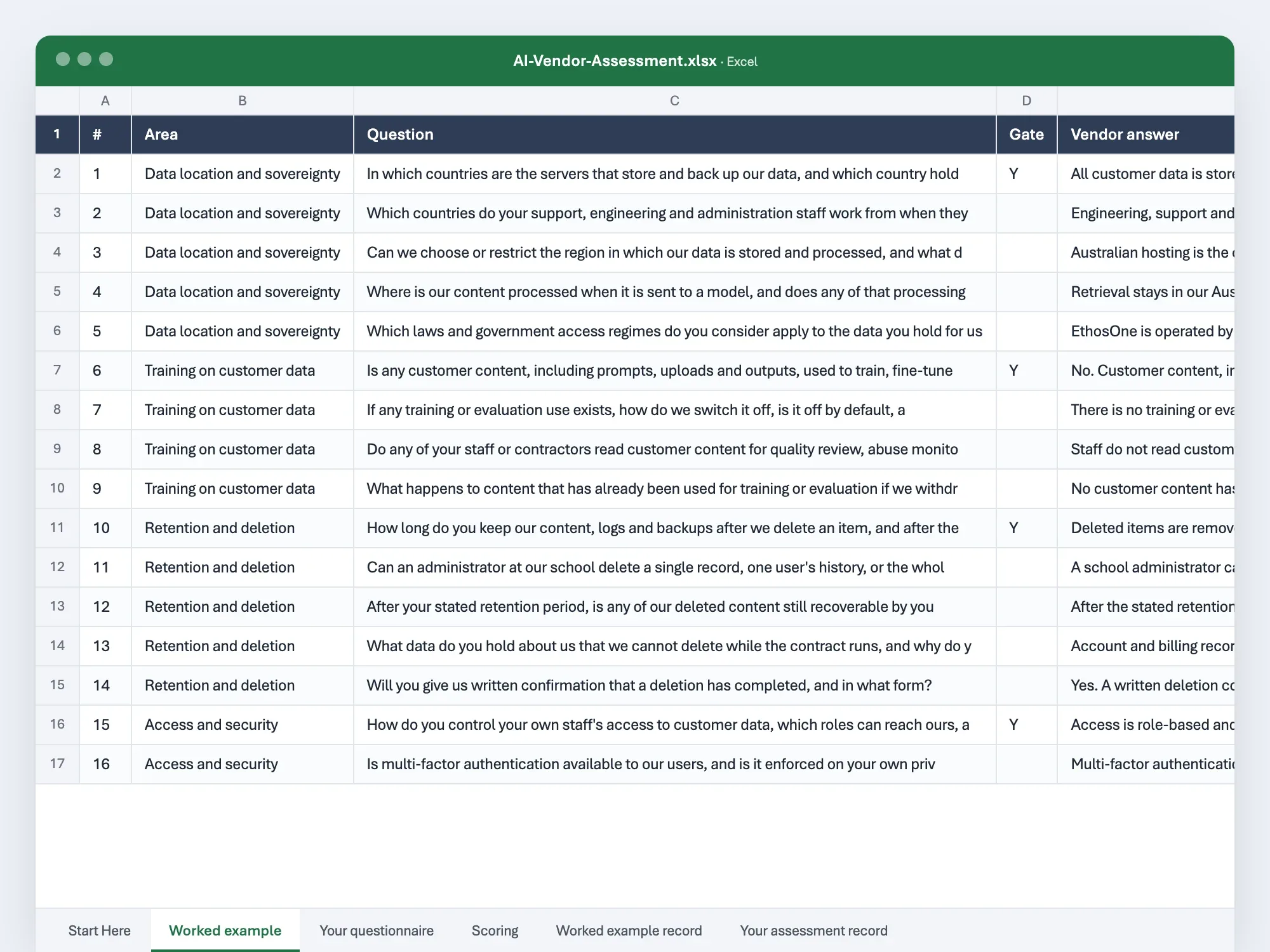The height and width of the screenshot is (952, 1270).
Task: Select the Worked example sheet tab
Action: click(225, 930)
